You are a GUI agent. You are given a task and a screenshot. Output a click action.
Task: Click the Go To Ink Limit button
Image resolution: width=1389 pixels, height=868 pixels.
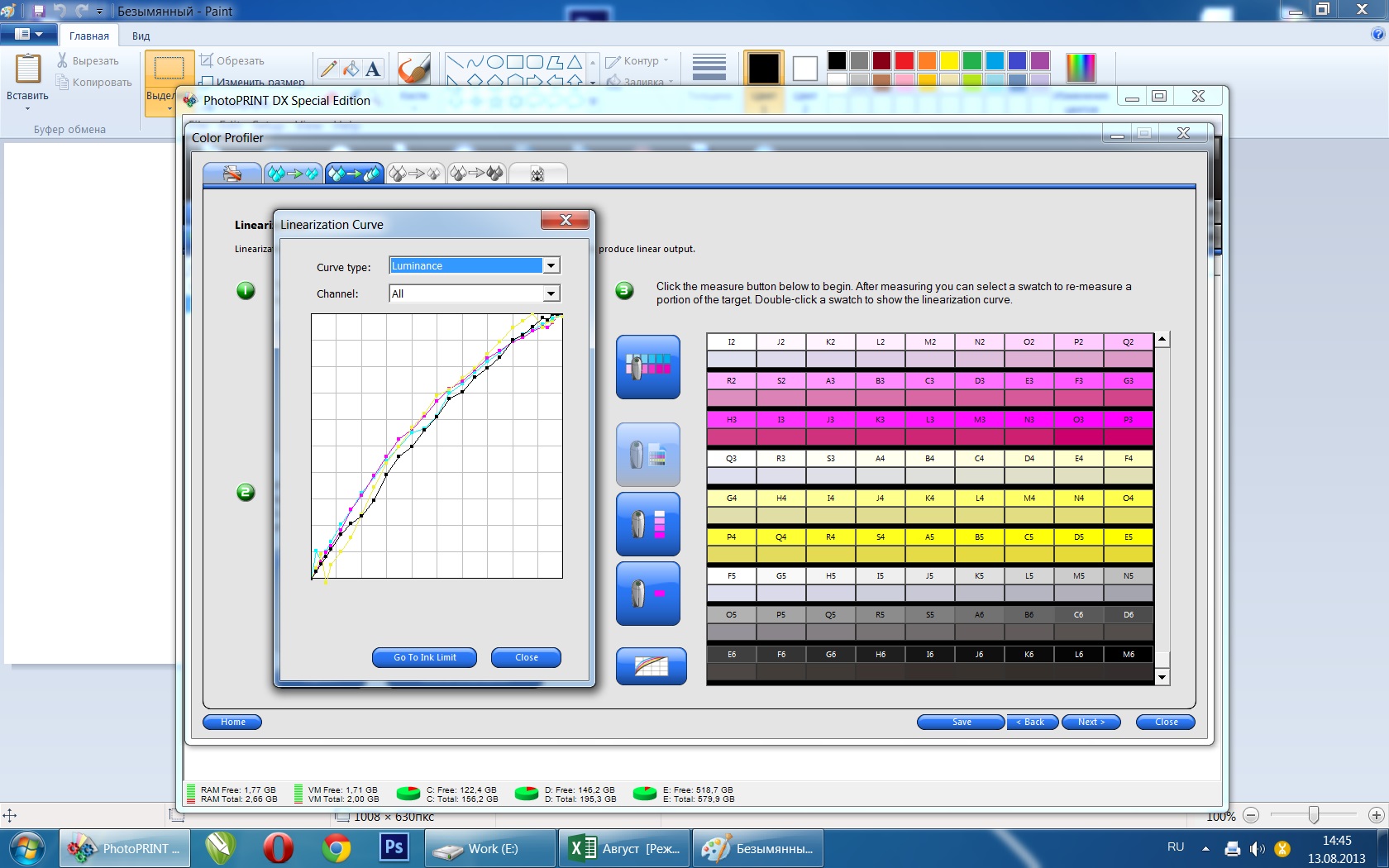click(x=425, y=657)
